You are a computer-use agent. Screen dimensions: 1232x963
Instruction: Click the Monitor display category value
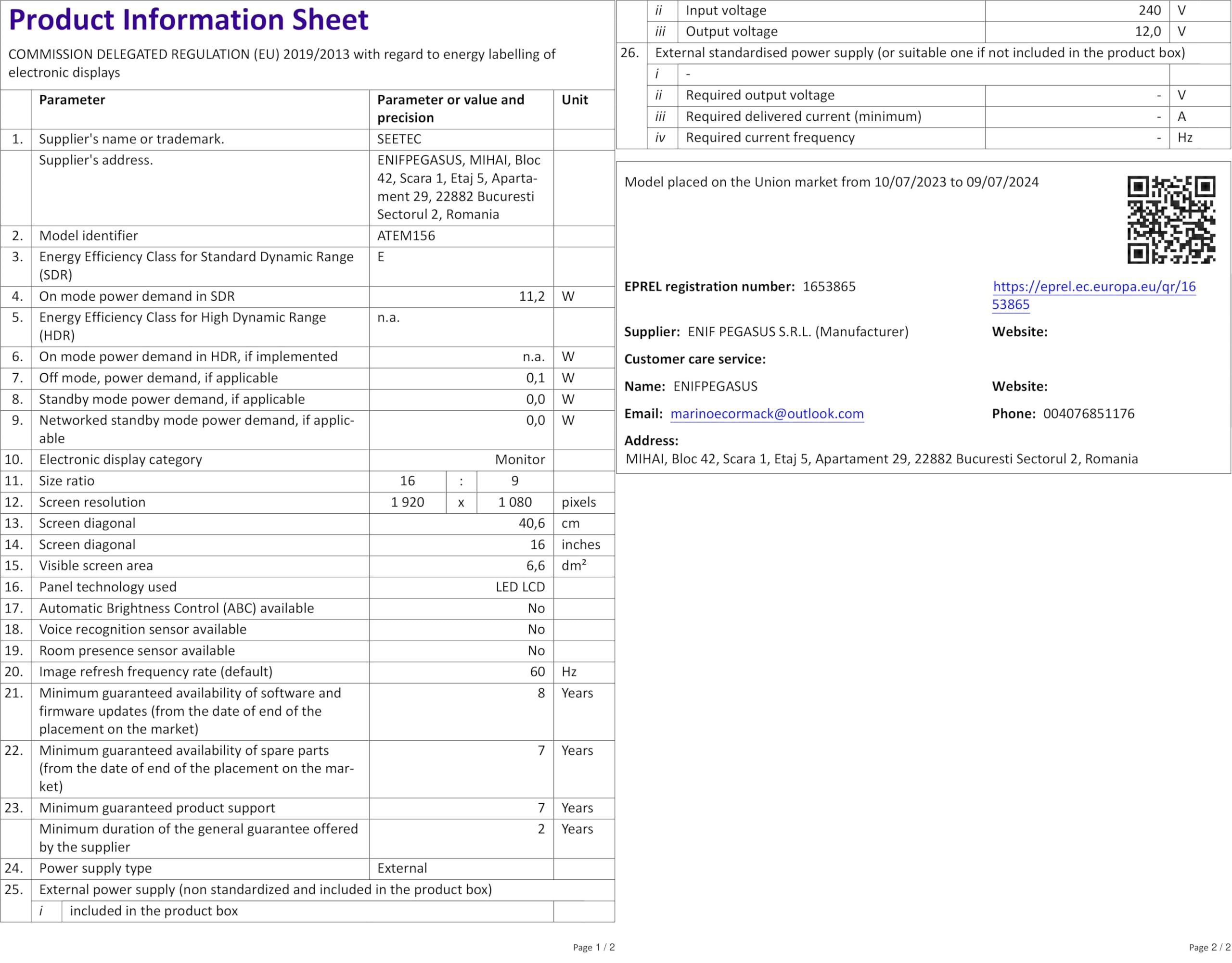[520, 459]
